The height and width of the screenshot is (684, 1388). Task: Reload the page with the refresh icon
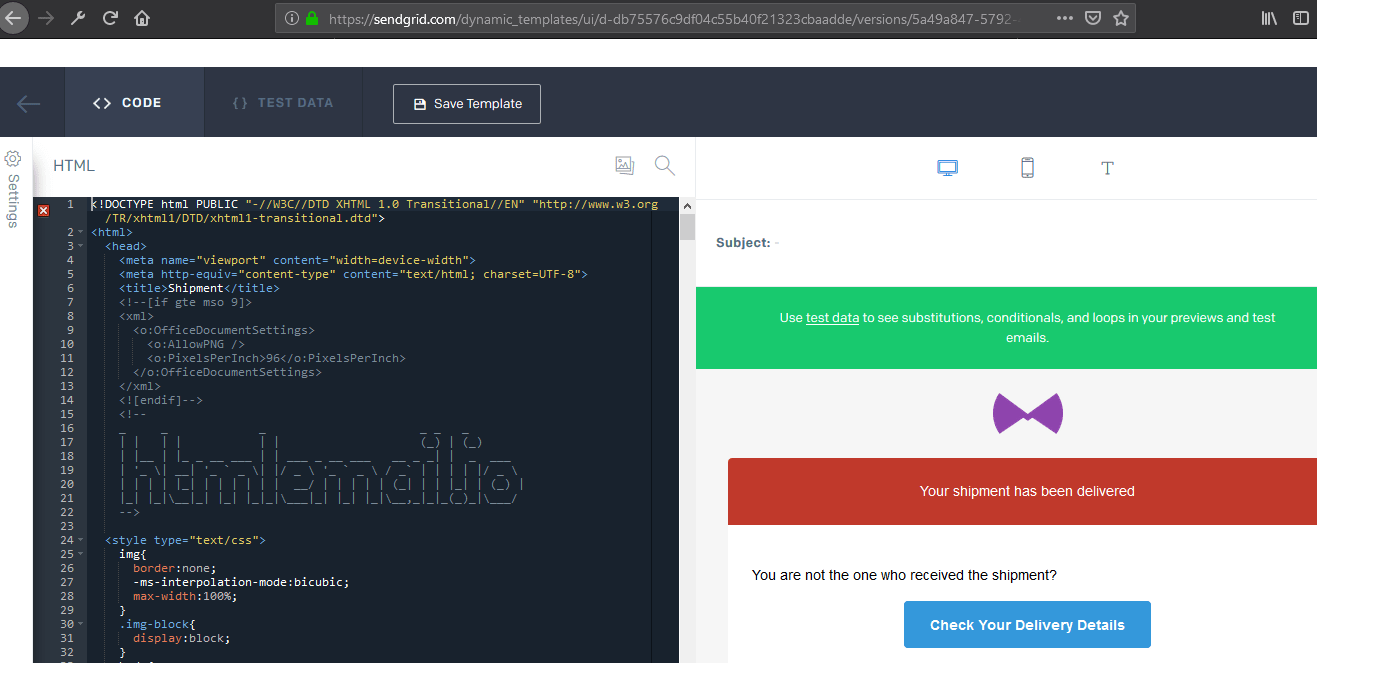[x=110, y=17]
